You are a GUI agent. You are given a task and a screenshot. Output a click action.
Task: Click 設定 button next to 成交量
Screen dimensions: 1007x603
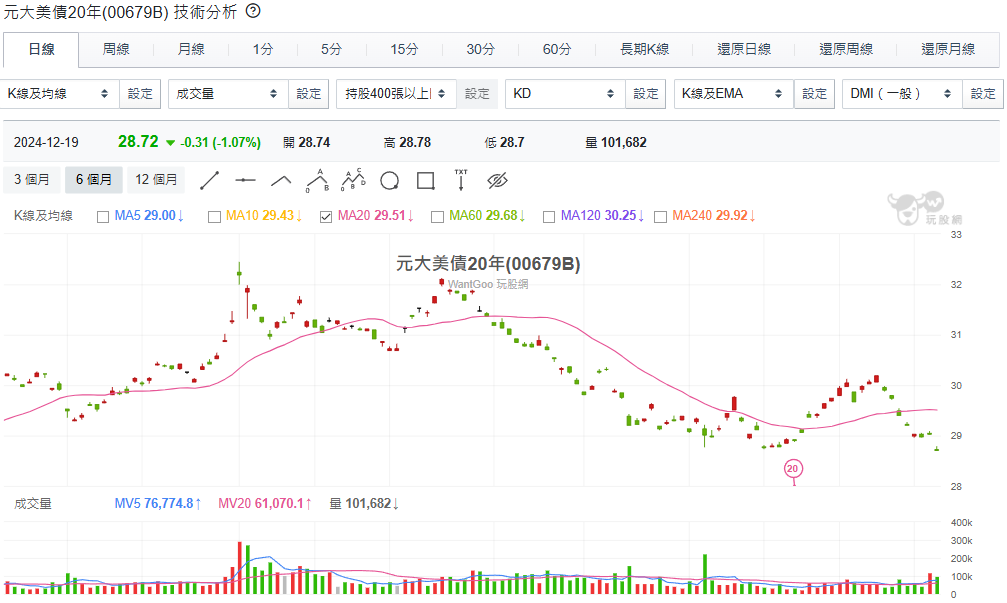309,94
